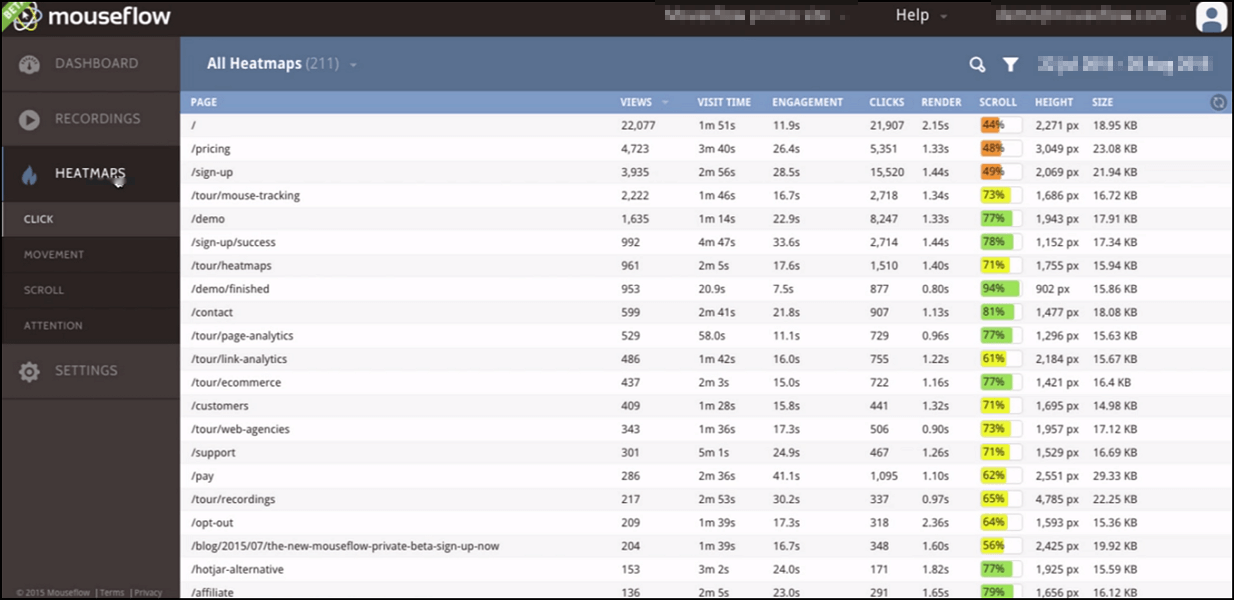This screenshot has height=600, width=1234.
Task: Click the 41.1s engagement value
Action: click(786, 476)
